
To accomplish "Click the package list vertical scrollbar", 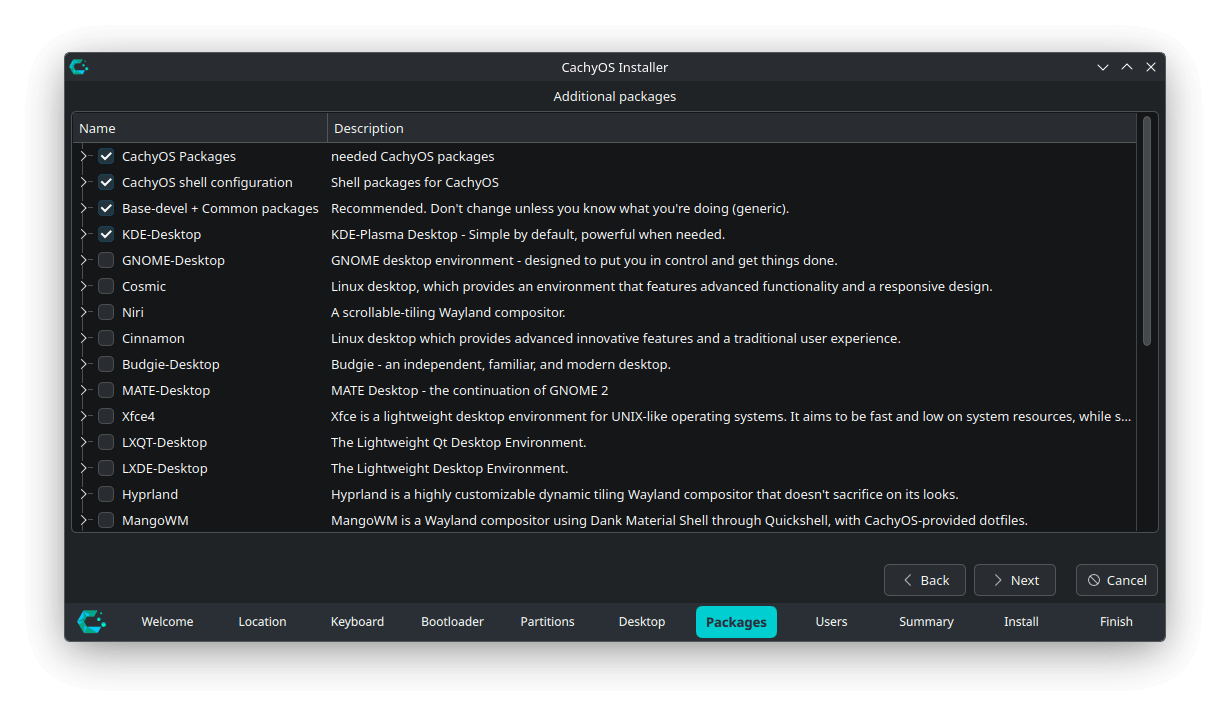I will coord(1147,232).
